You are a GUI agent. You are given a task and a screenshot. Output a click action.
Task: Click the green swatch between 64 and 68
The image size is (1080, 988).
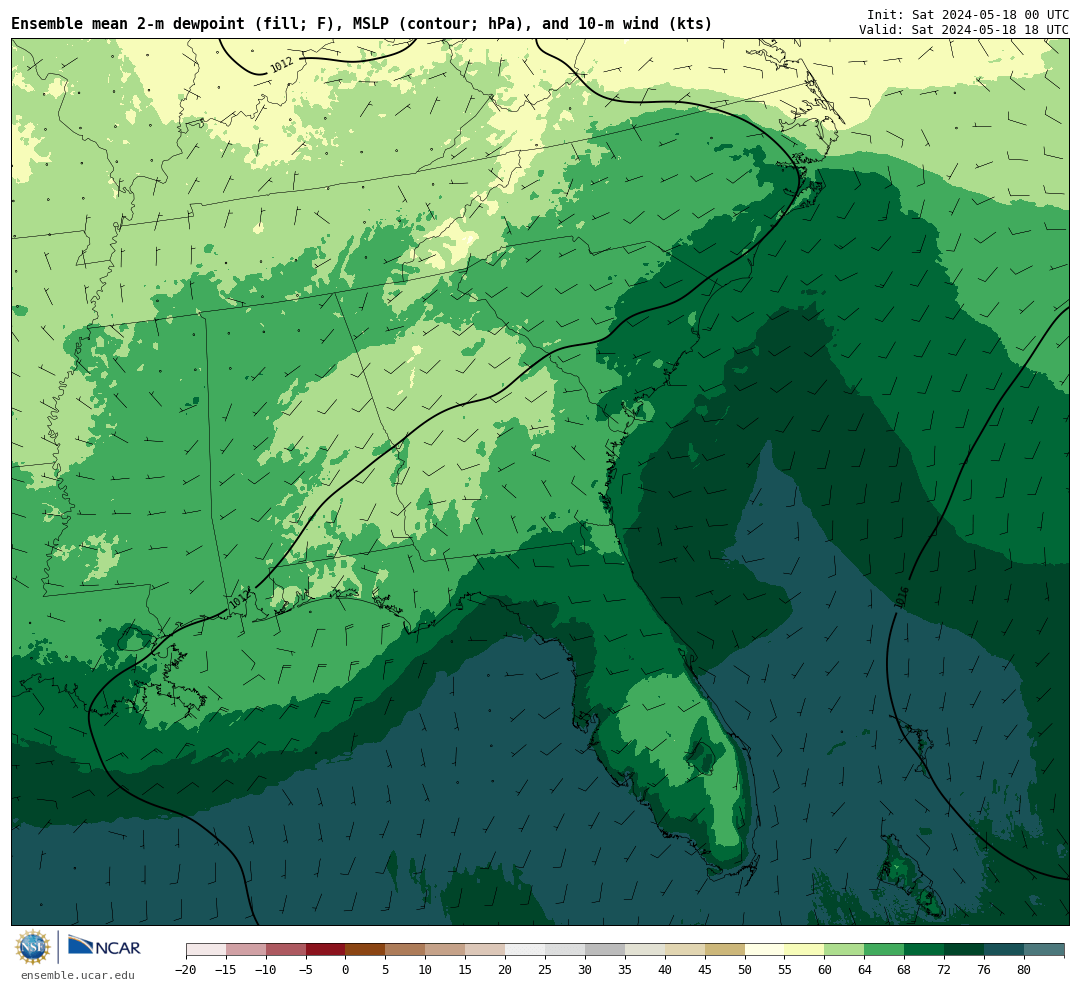click(884, 950)
